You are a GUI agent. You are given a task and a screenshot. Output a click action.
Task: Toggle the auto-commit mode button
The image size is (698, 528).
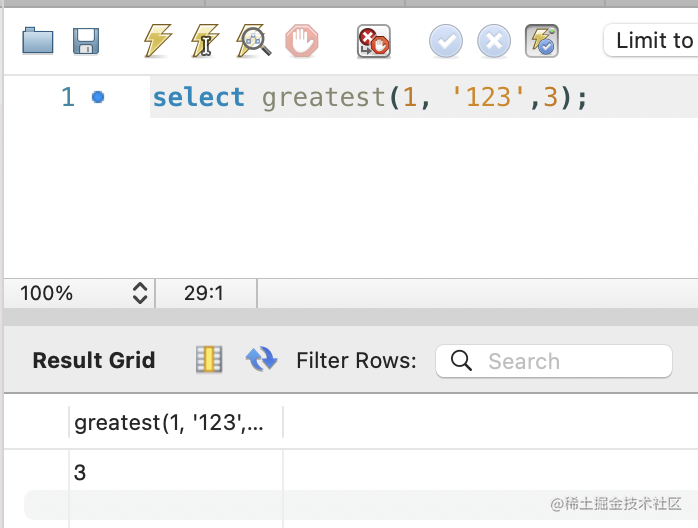coord(542,41)
